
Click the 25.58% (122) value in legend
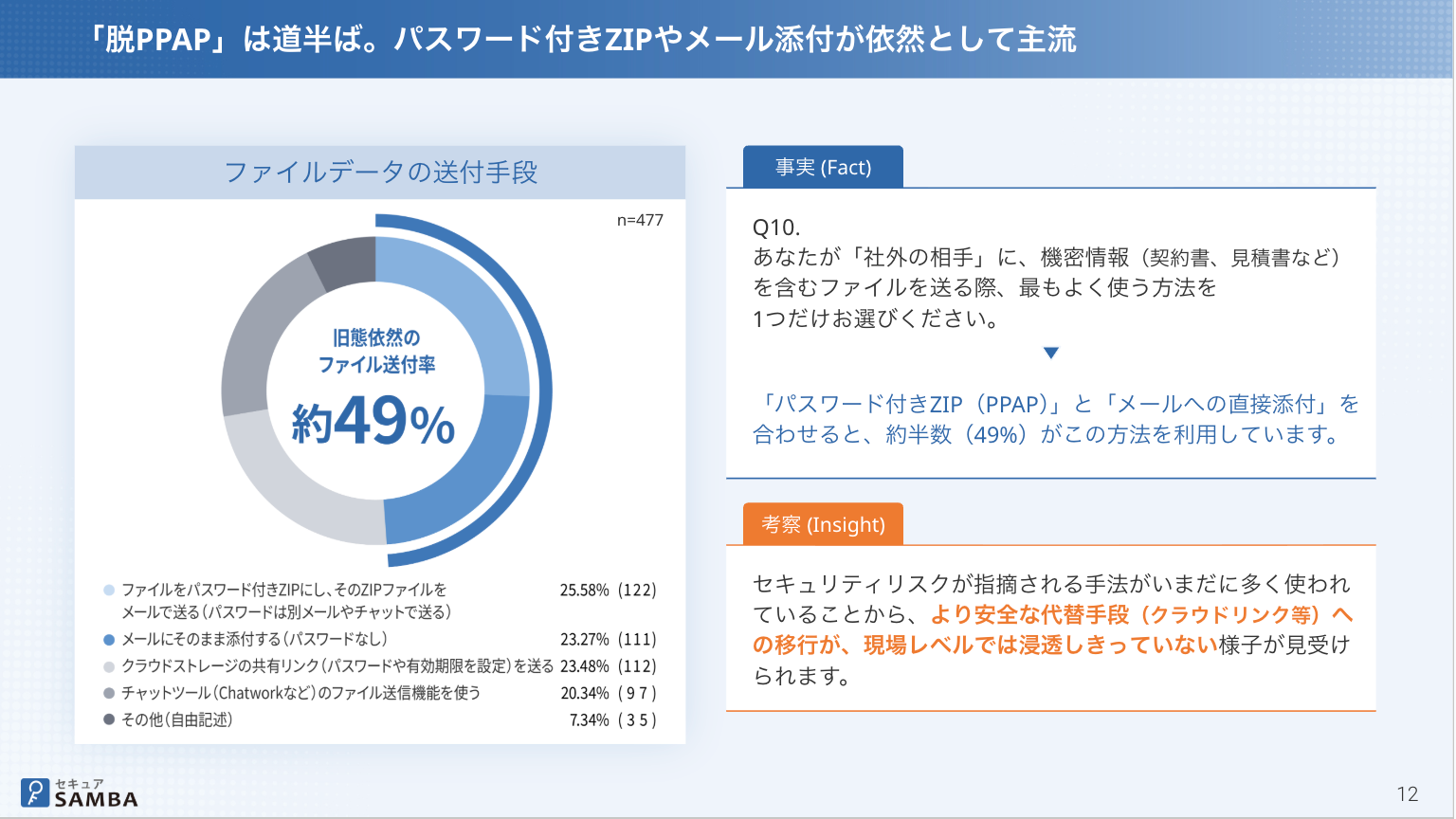click(608, 591)
